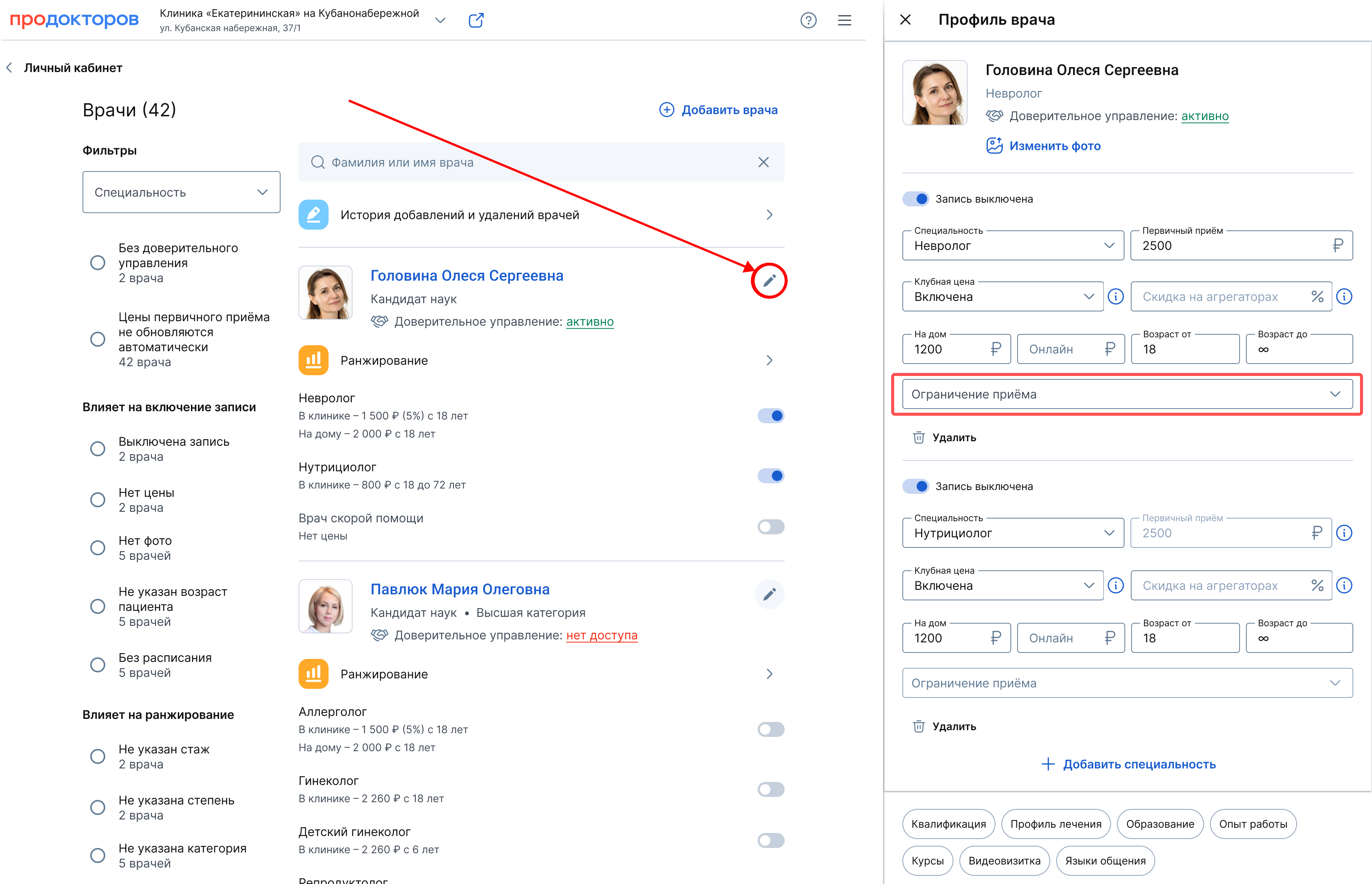Expand the clinic selector chevron in header

tap(440, 21)
